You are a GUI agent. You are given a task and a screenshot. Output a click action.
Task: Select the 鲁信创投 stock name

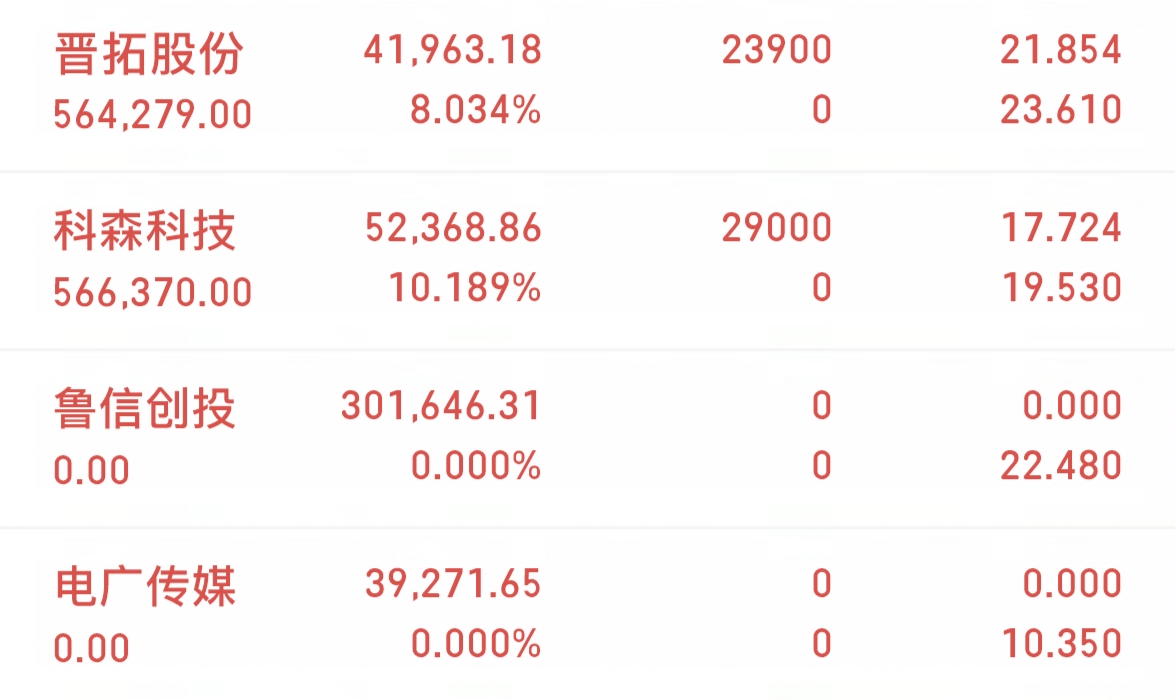(x=145, y=409)
